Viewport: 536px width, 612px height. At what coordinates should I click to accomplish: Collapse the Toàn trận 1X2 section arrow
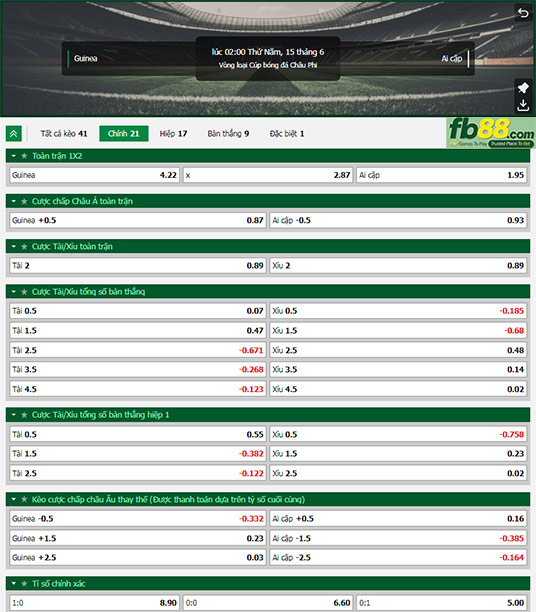(x=14, y=156)
